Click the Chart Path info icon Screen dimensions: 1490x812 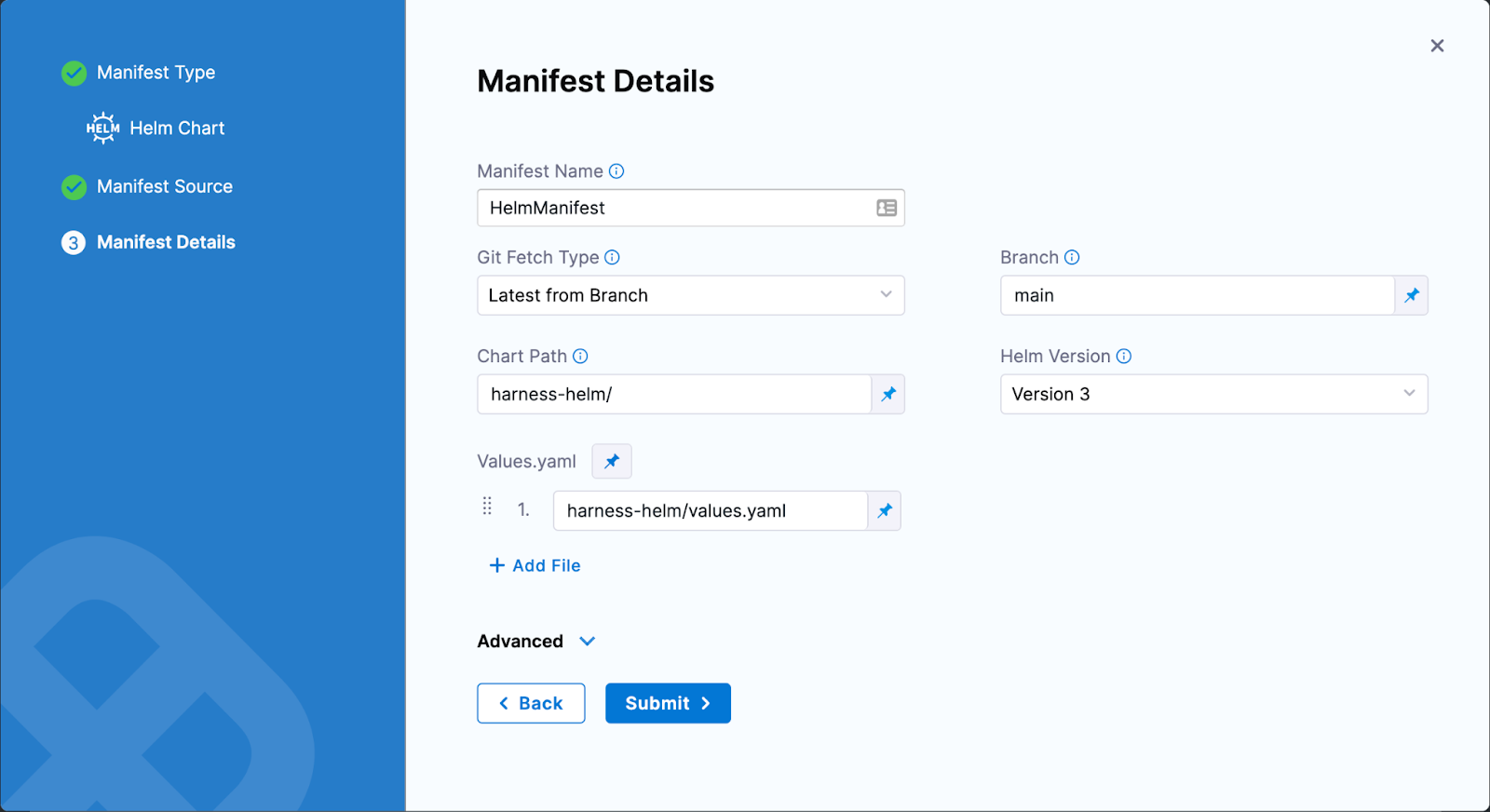tap(580, 356)
